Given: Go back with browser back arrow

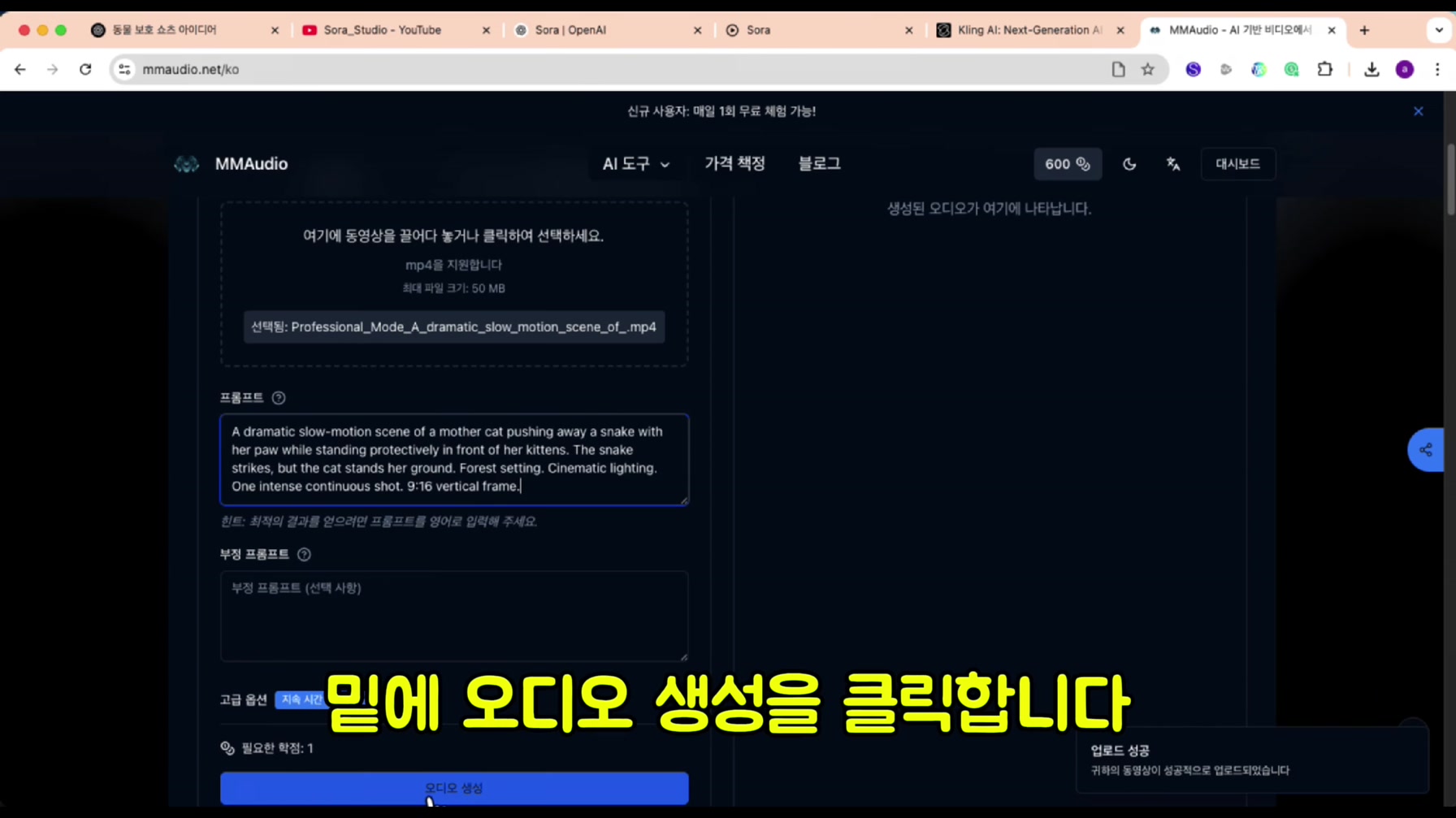Looking at the screenshot, I should point(20,70).
